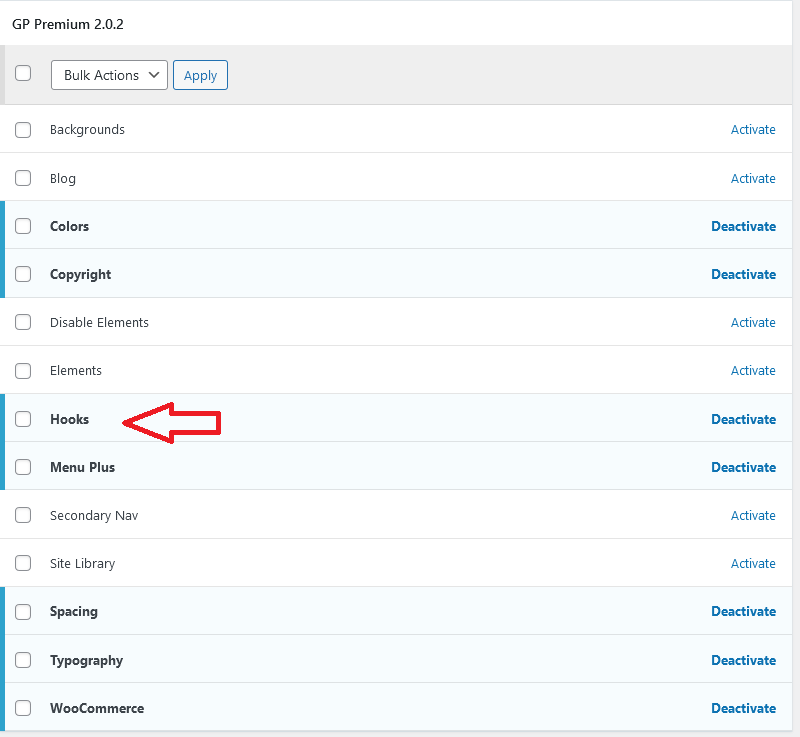Viewport: 800px width, 737px height.
Task: Check the Disable Elements checkbox
Action: click(x=23, y=322)
